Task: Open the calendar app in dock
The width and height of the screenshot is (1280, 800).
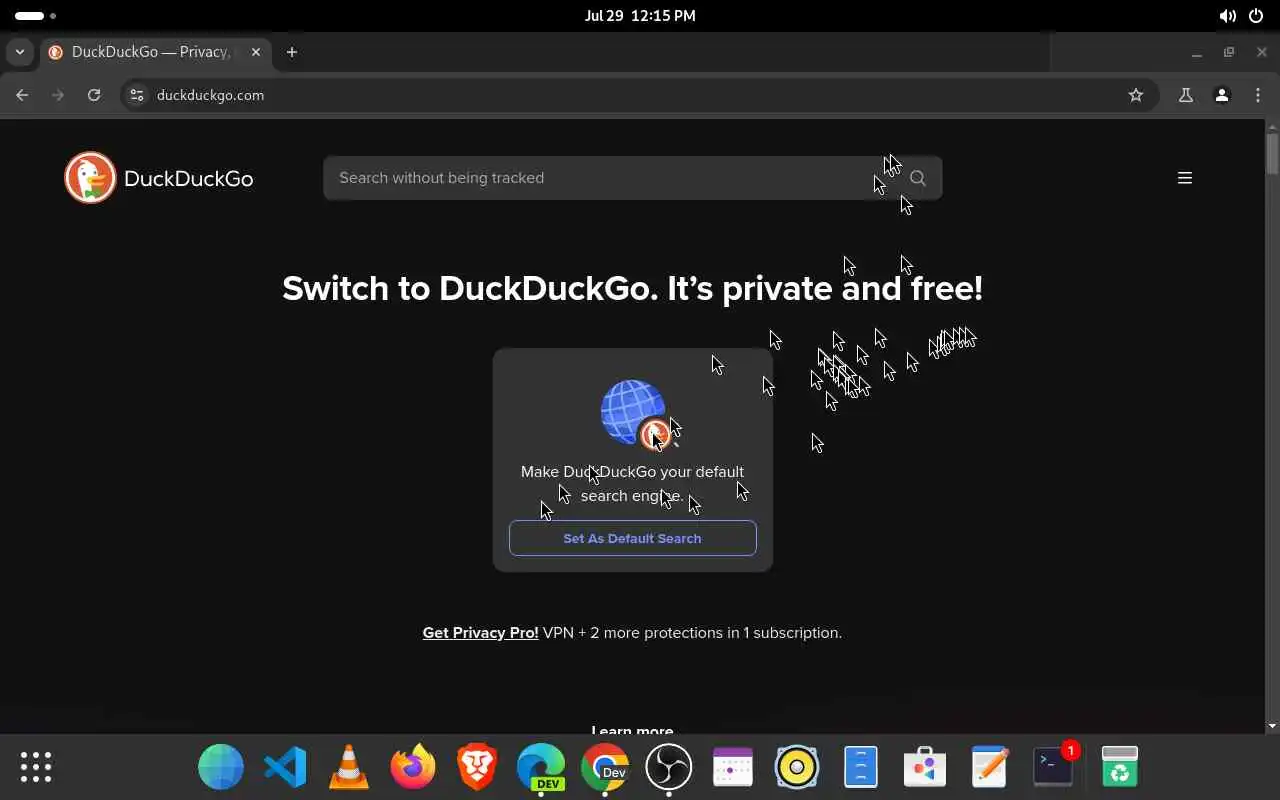Action: pyautogui.click(x=733, y=767)
